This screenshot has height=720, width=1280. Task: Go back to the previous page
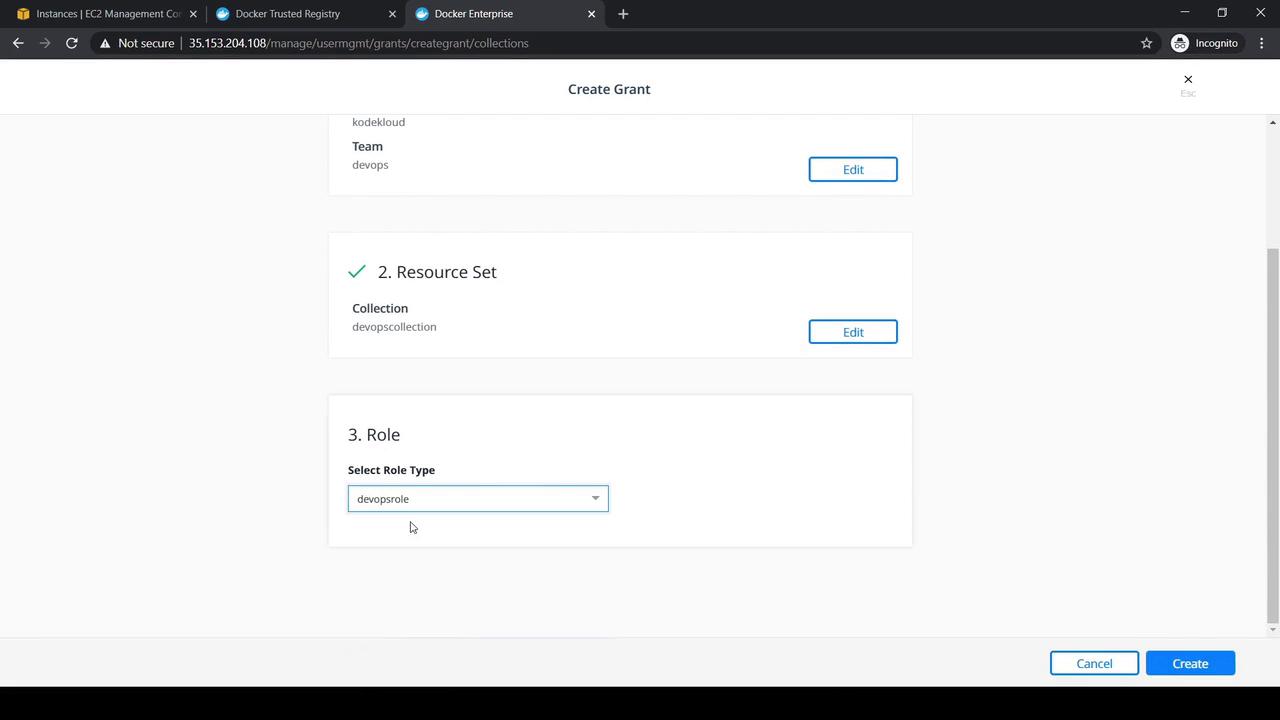pyautogui.click(x=18, y=43)
